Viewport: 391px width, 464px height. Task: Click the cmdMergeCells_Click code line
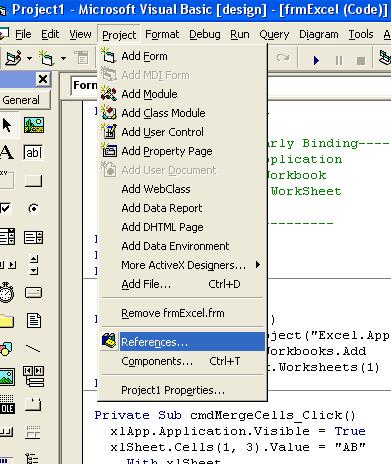point(225,415)
